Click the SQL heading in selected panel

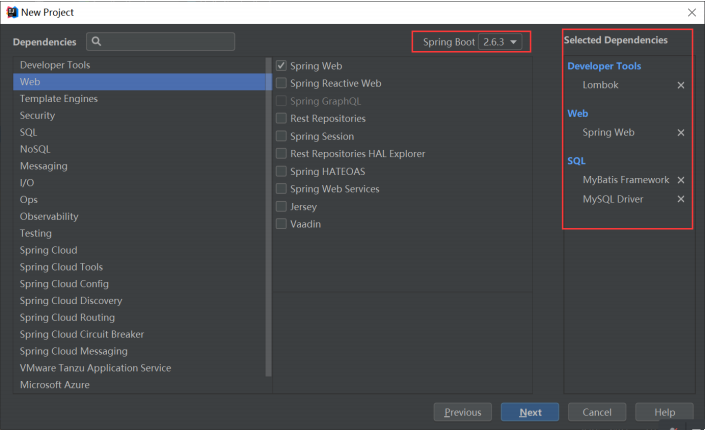pos(576,161)
